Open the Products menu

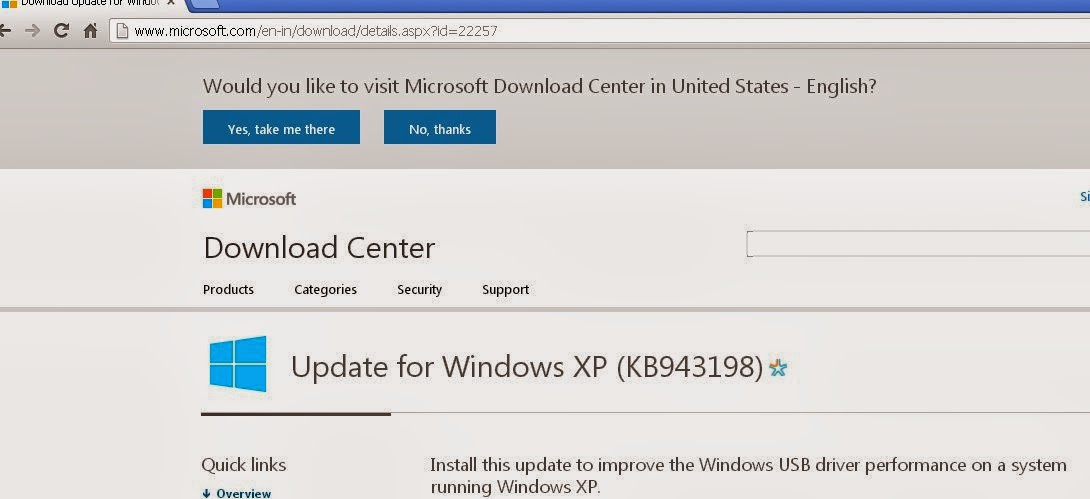coord(228,290)
